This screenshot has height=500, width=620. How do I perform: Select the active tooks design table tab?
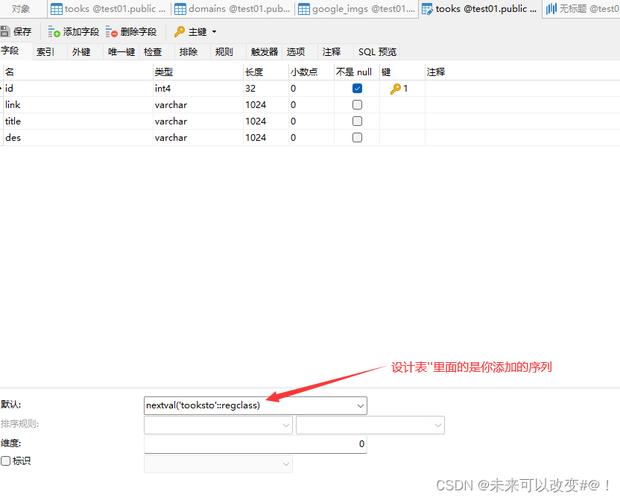tap(479, 9)
